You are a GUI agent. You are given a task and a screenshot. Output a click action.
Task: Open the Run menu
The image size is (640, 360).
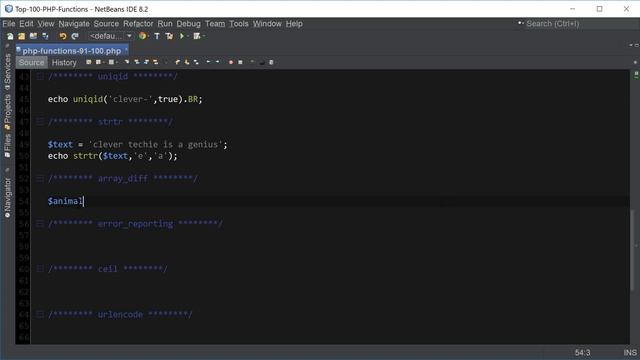(165, 24)
